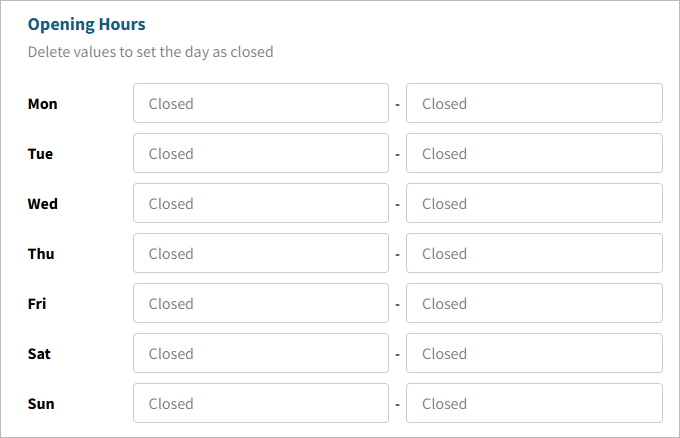
Task: Focus the Wednesday opening time field
Action: [x=260, y=203]
